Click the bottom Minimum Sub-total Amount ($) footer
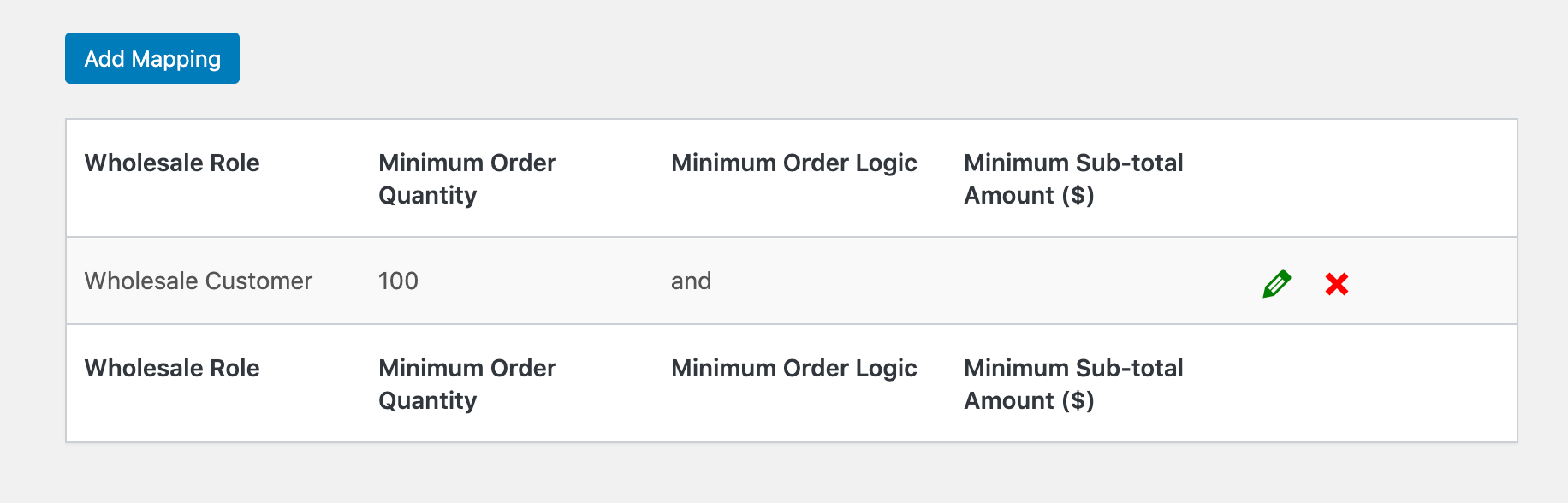 click(1073, 384)
